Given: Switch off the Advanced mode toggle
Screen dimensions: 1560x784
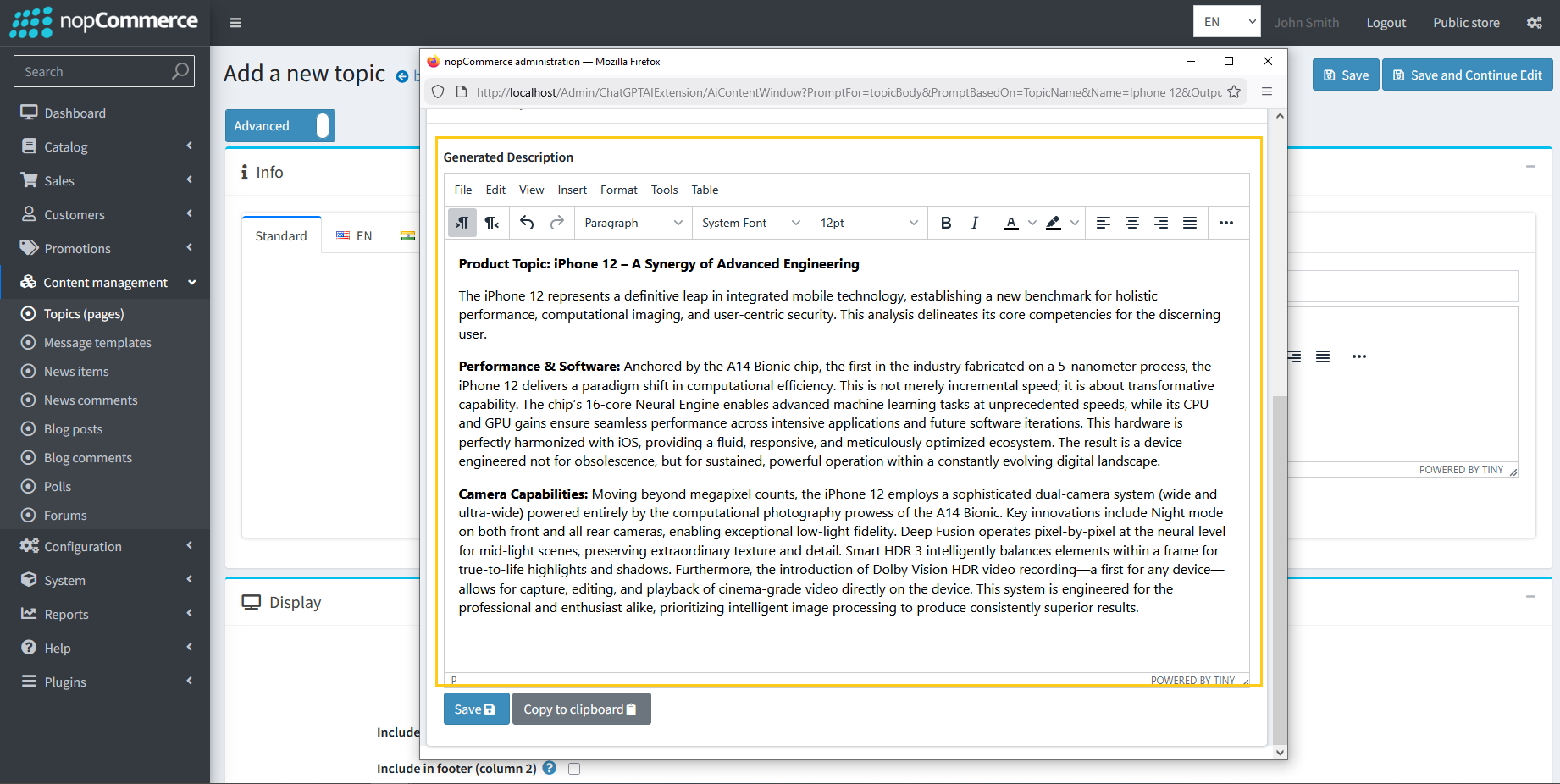Looking at the screenshot, I should pos(322,125).
